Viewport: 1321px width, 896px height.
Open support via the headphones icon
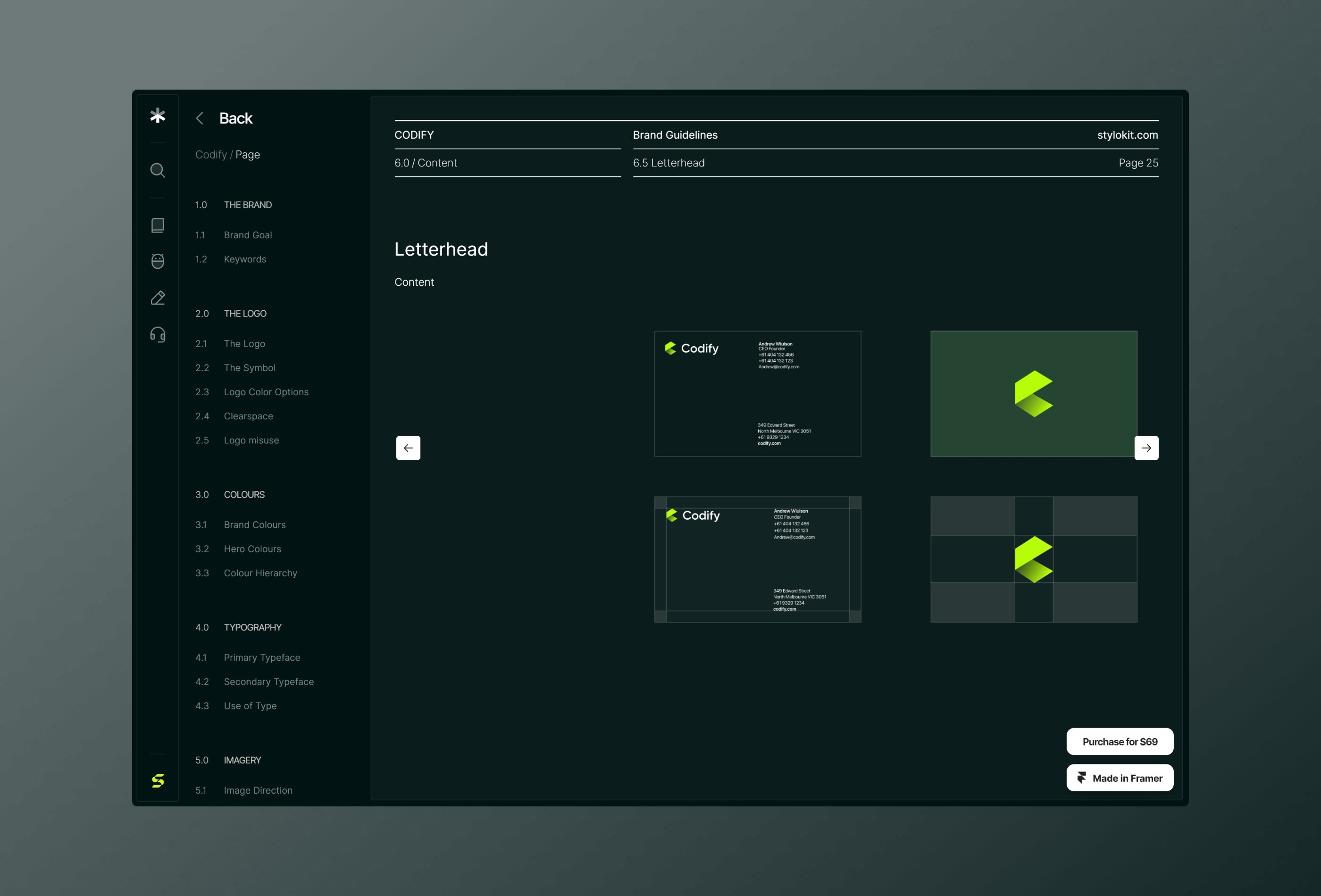tap(158, 334)
